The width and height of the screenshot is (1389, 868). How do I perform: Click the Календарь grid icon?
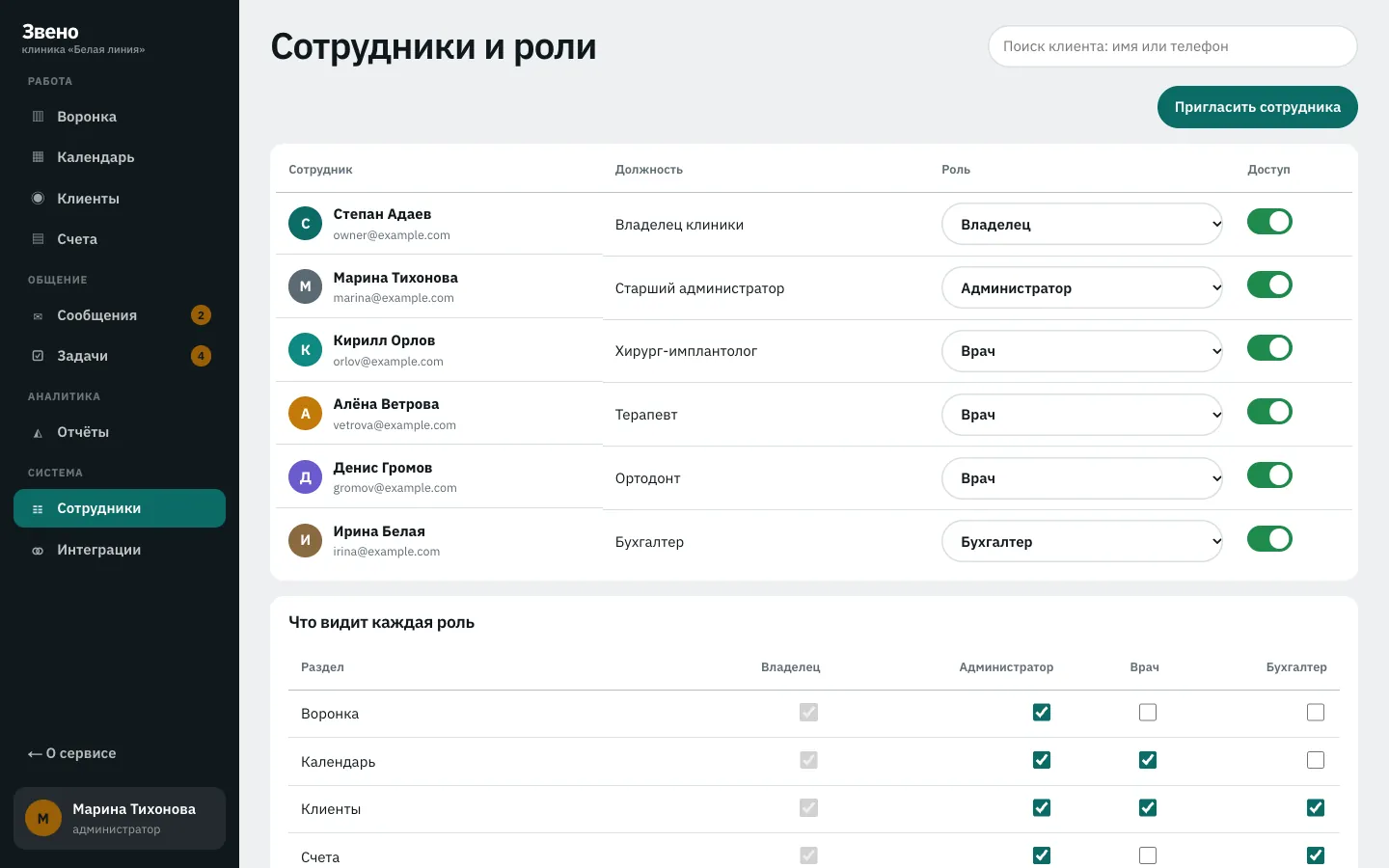pyautogui.click(x=38, y=157)
